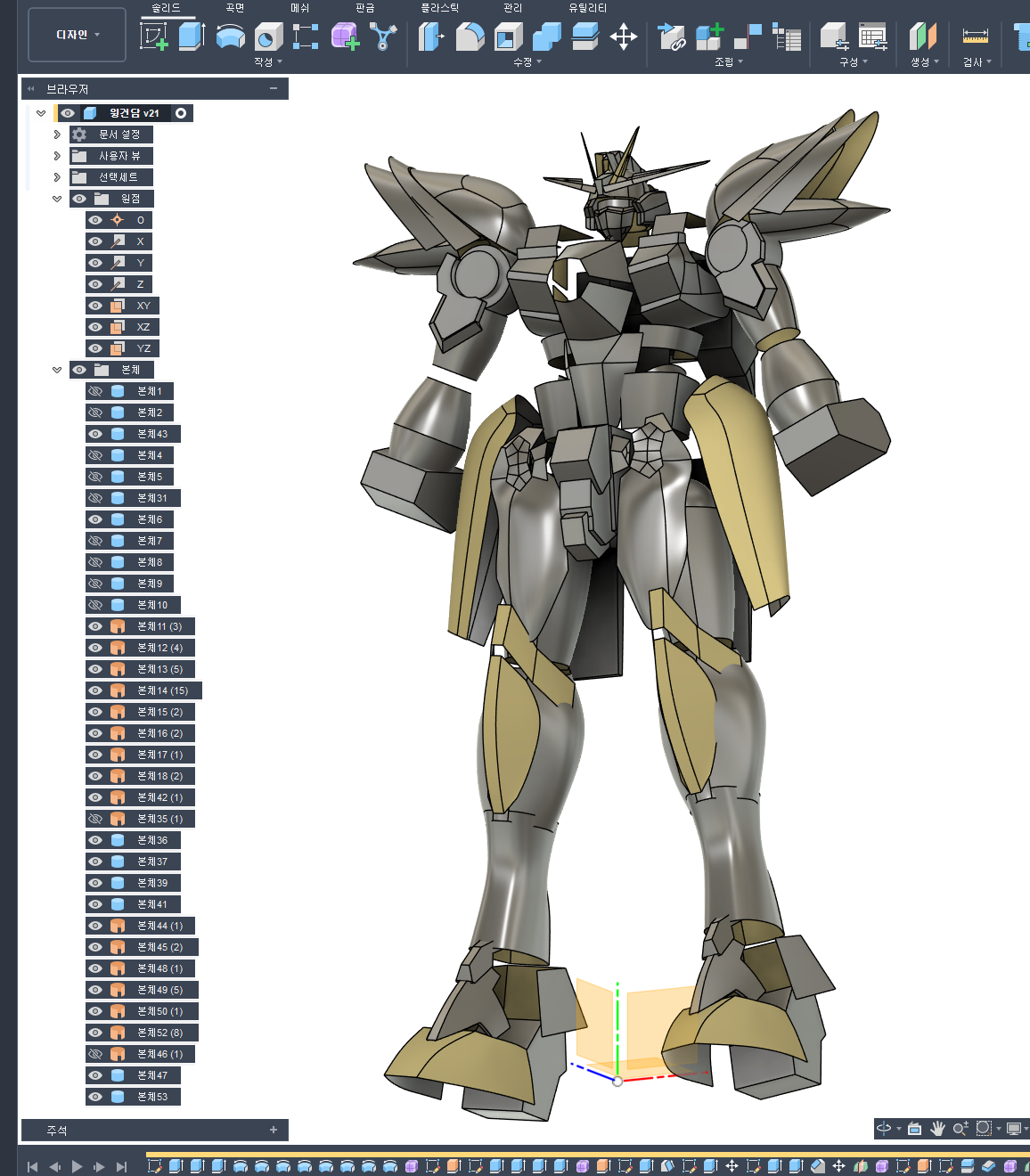Image resolution: width=1030 pixels, height=1176 pixels.
Task: Open the 디자인 workspace dropdown
Action: [x=78, y=35]
